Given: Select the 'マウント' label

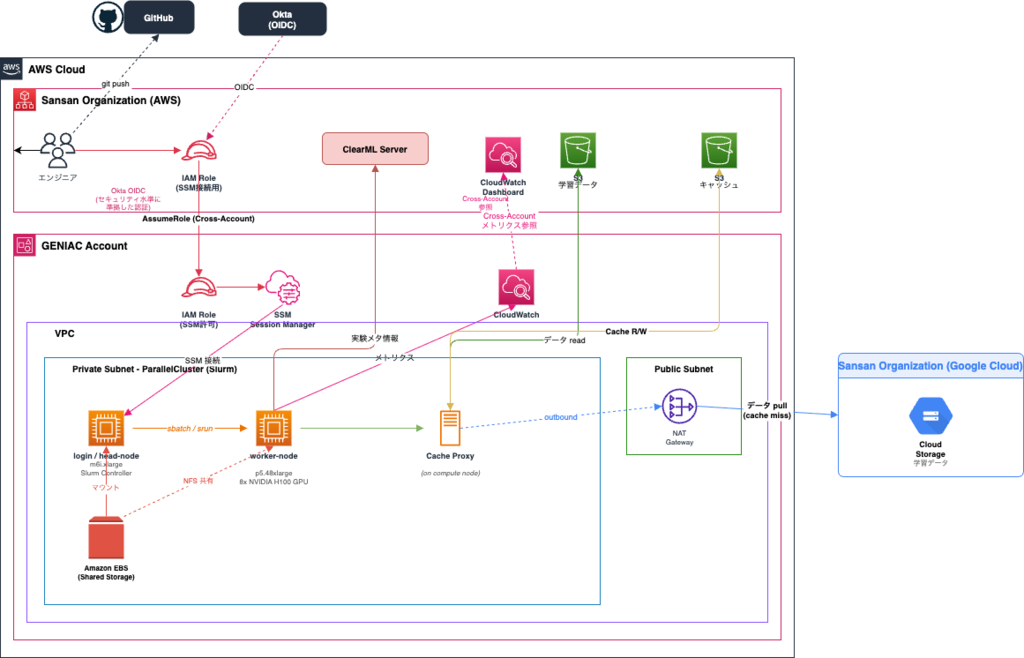Looking at the screenshot, I should coord(106,487).
